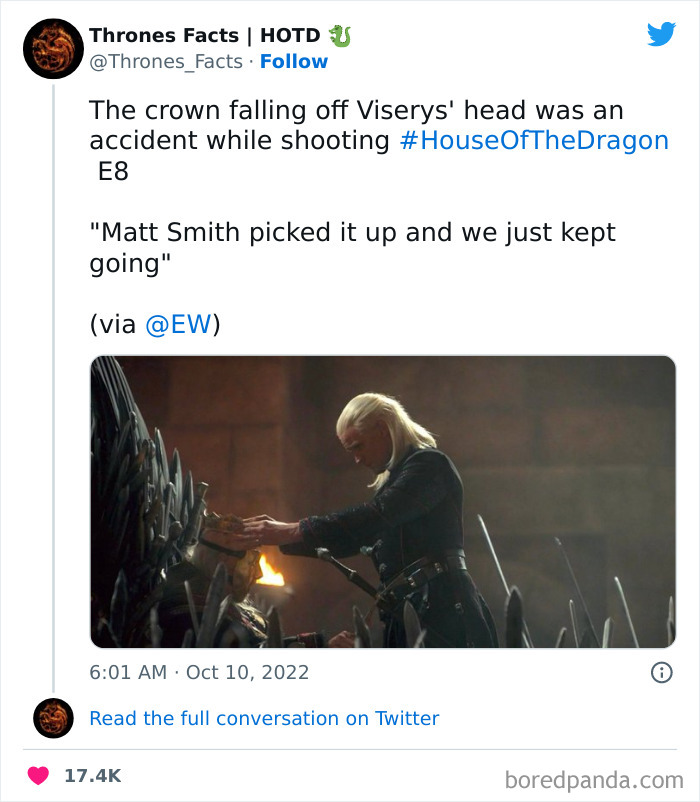700x802 pixels.
Task: Like the tweet with the heart icon
Action: (38, 775)
